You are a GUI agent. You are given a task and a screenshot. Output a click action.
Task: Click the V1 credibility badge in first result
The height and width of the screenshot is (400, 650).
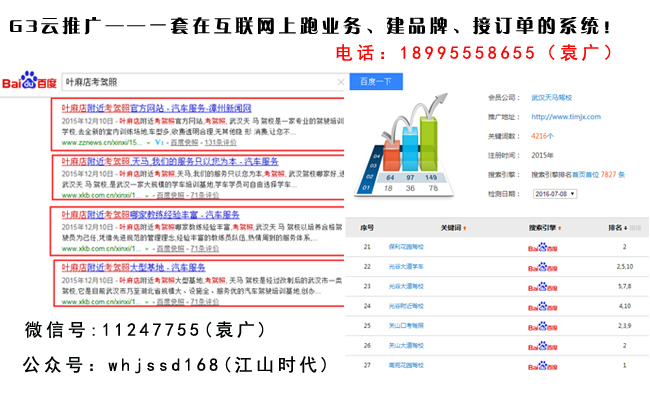point(160,142)
